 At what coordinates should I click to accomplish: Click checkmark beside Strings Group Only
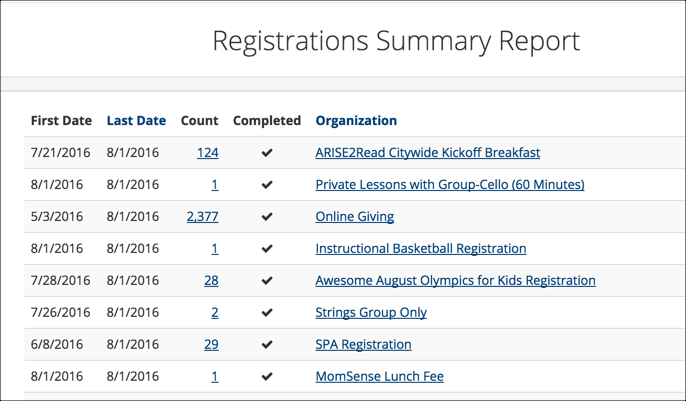(x=267, y=313)
